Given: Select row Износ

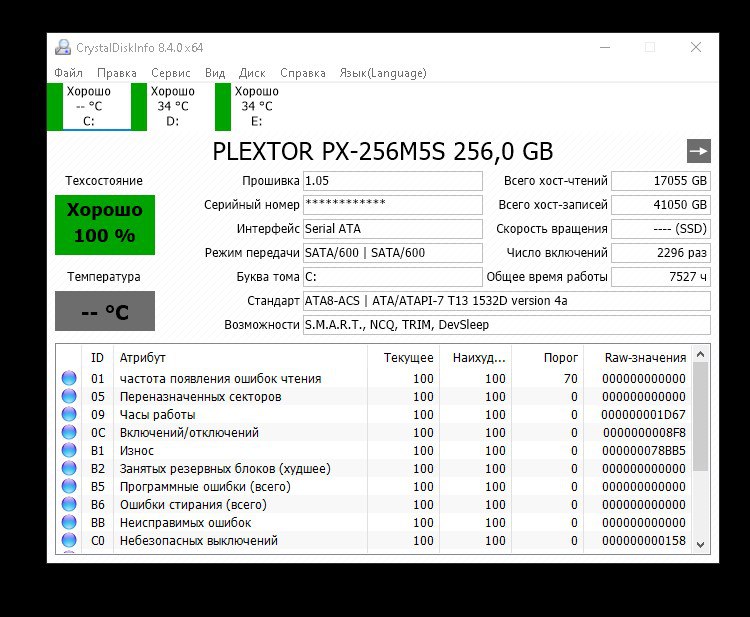Looking at the screenshot, I should [x=374, y=451].
